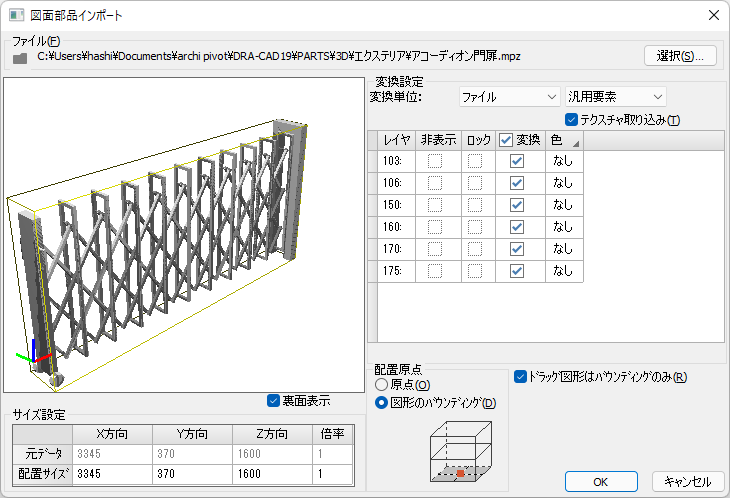
Task: Click the dialog title bar app icon
Action: tap(17, 15)
